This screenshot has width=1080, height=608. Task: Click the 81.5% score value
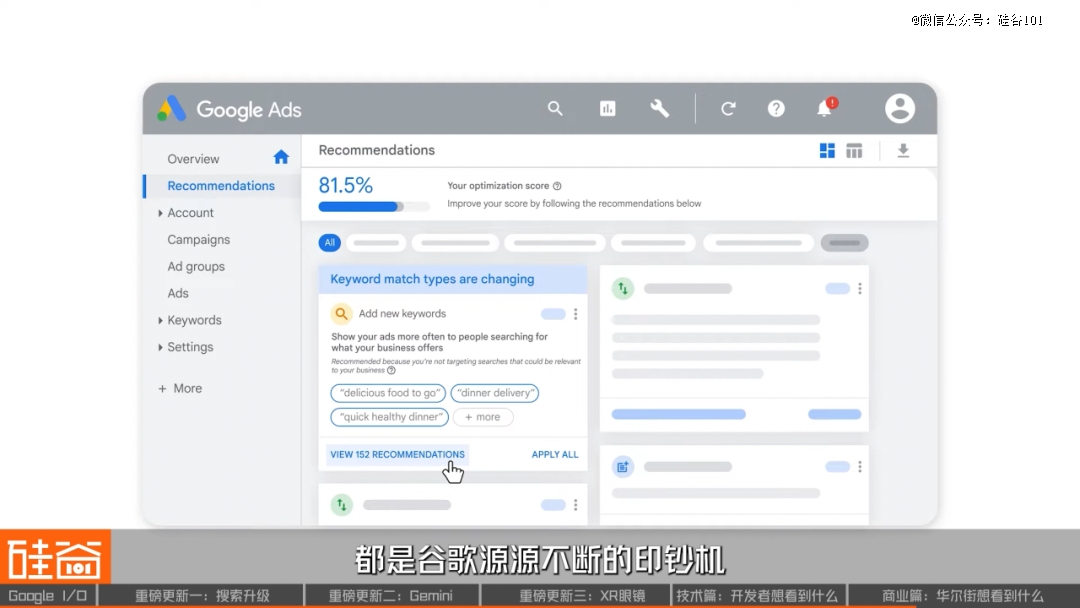pos(345,185)
